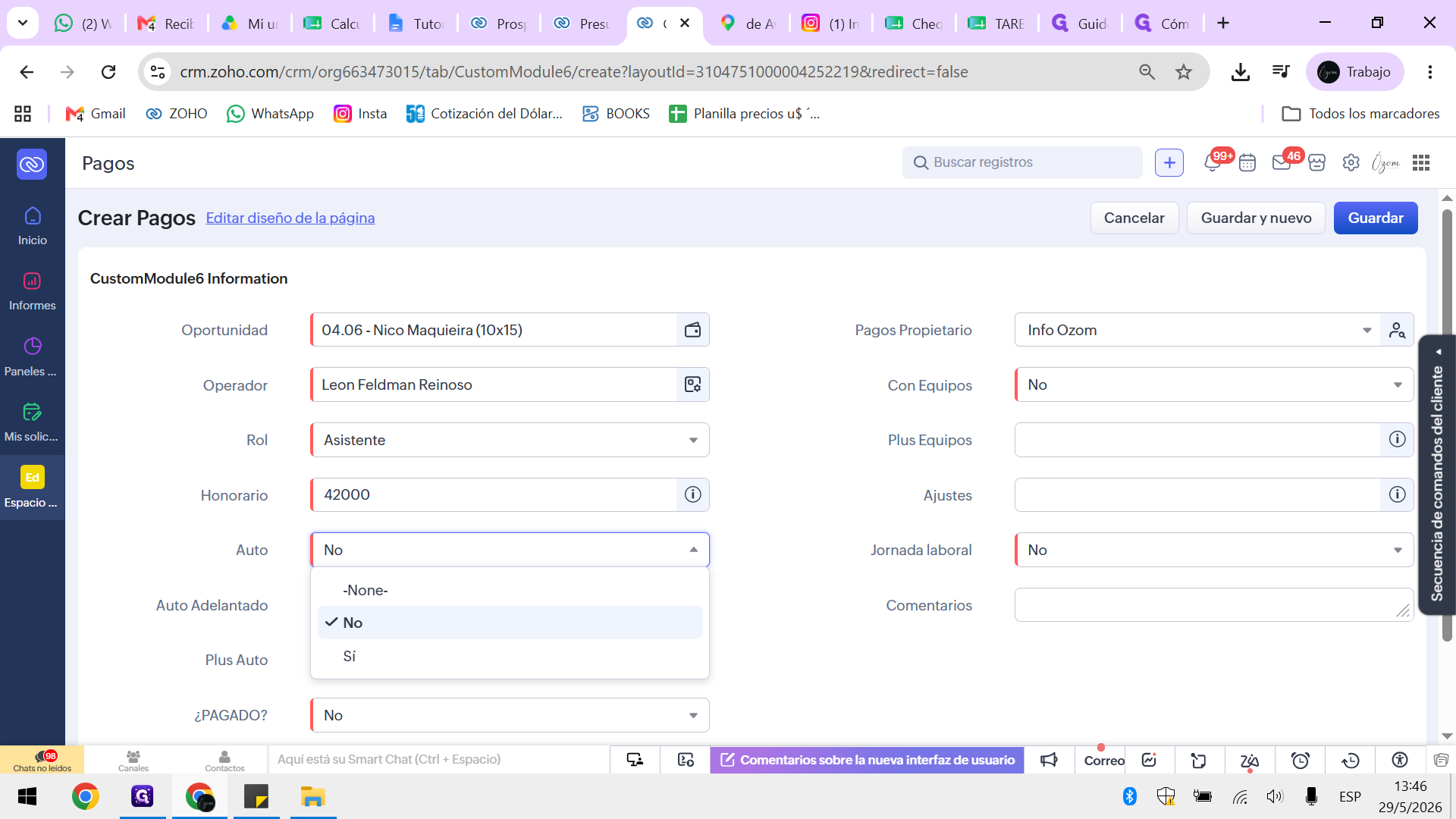Click the Smart Chat input field

438,760
